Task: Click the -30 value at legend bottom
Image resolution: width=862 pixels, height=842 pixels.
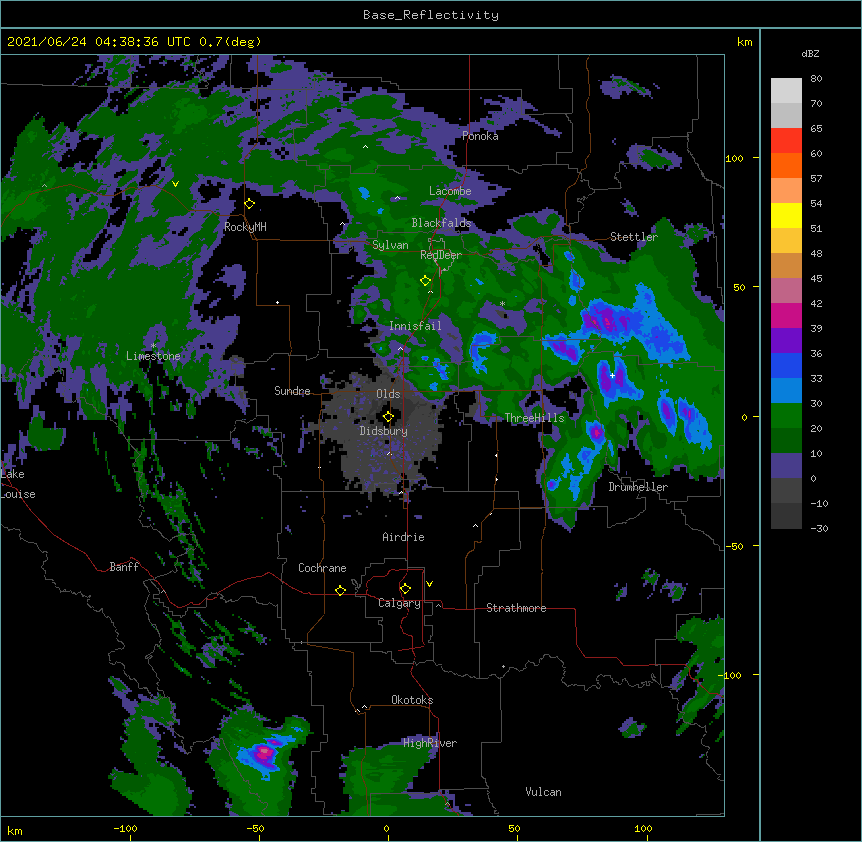Action: pos(819,529)
